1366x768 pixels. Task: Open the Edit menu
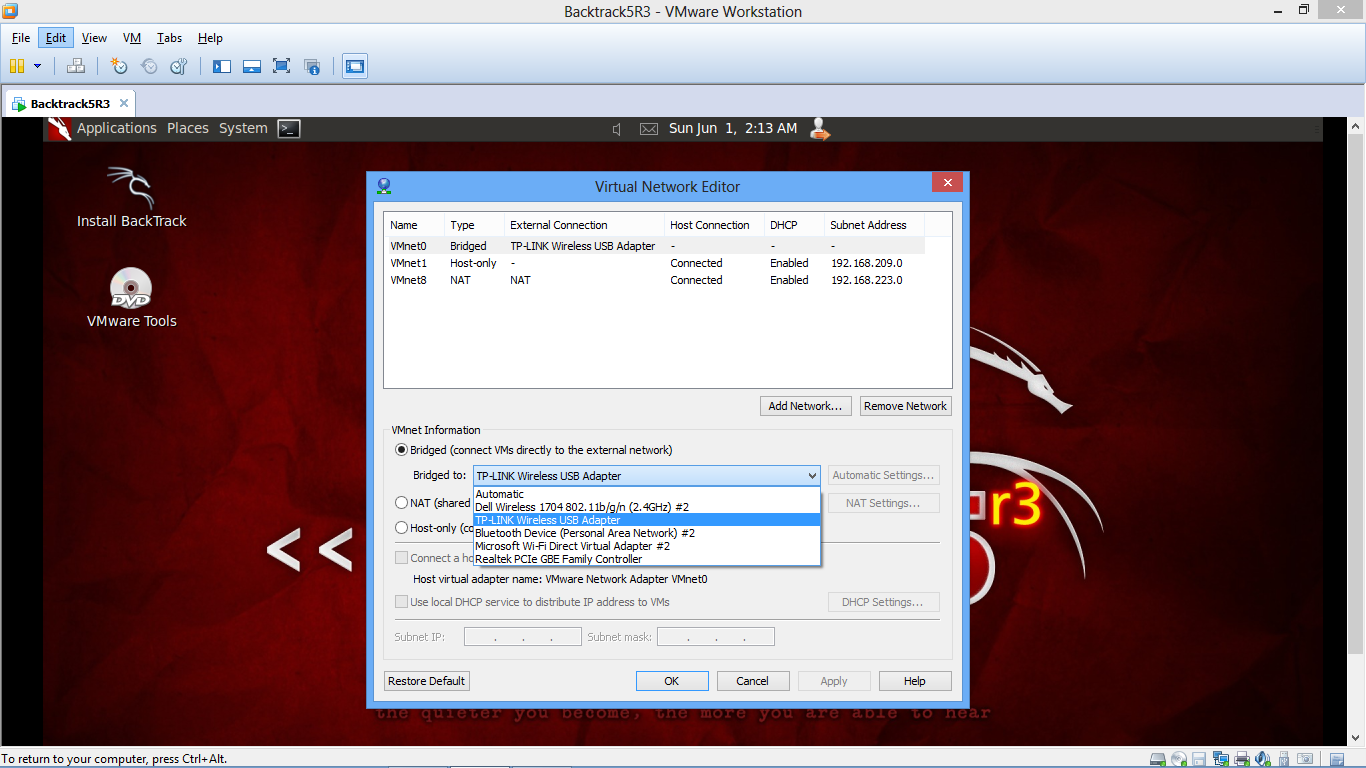56,38
